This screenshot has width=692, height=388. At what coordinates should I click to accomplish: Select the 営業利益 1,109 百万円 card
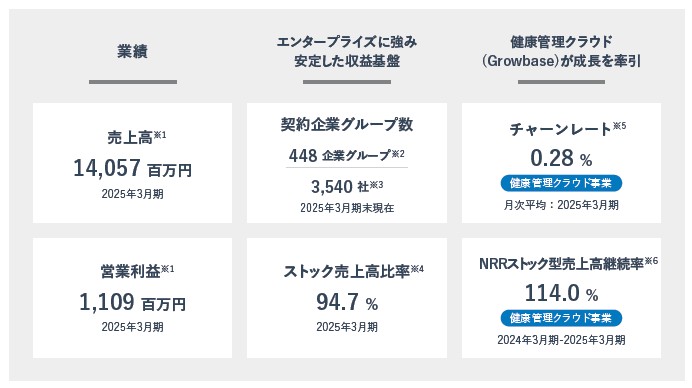132,298
